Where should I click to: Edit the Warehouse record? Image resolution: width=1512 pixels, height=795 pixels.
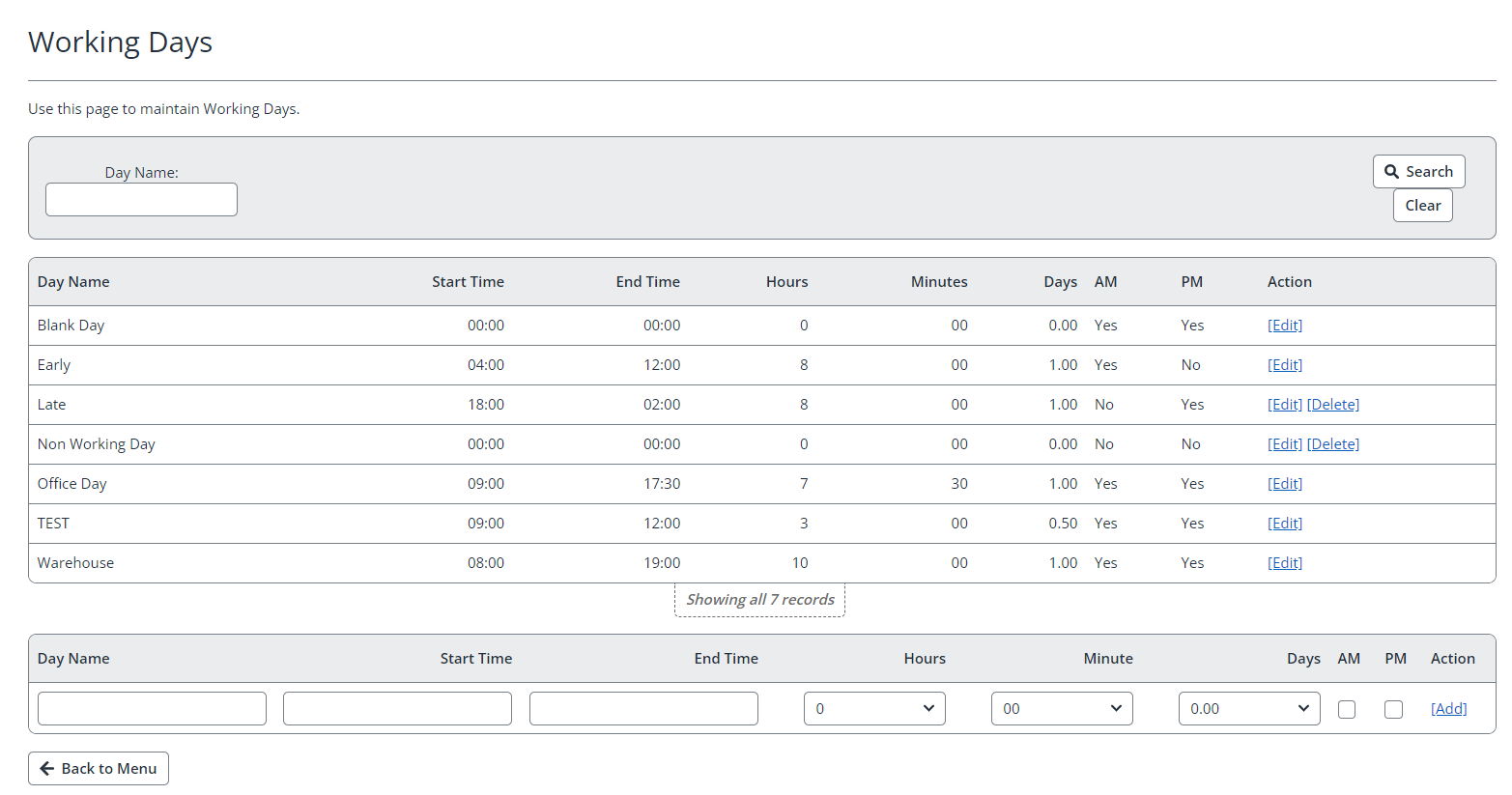click(1284, 563)
